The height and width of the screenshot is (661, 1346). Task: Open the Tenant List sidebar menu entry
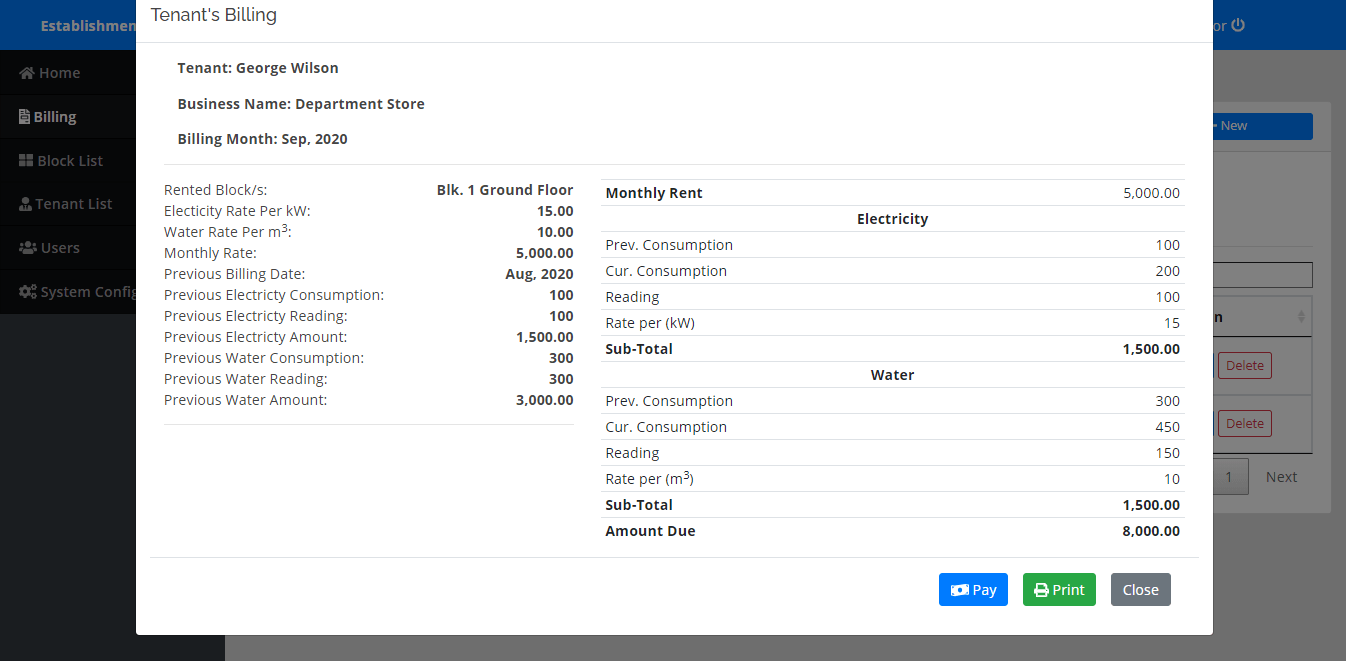[75, 203]
